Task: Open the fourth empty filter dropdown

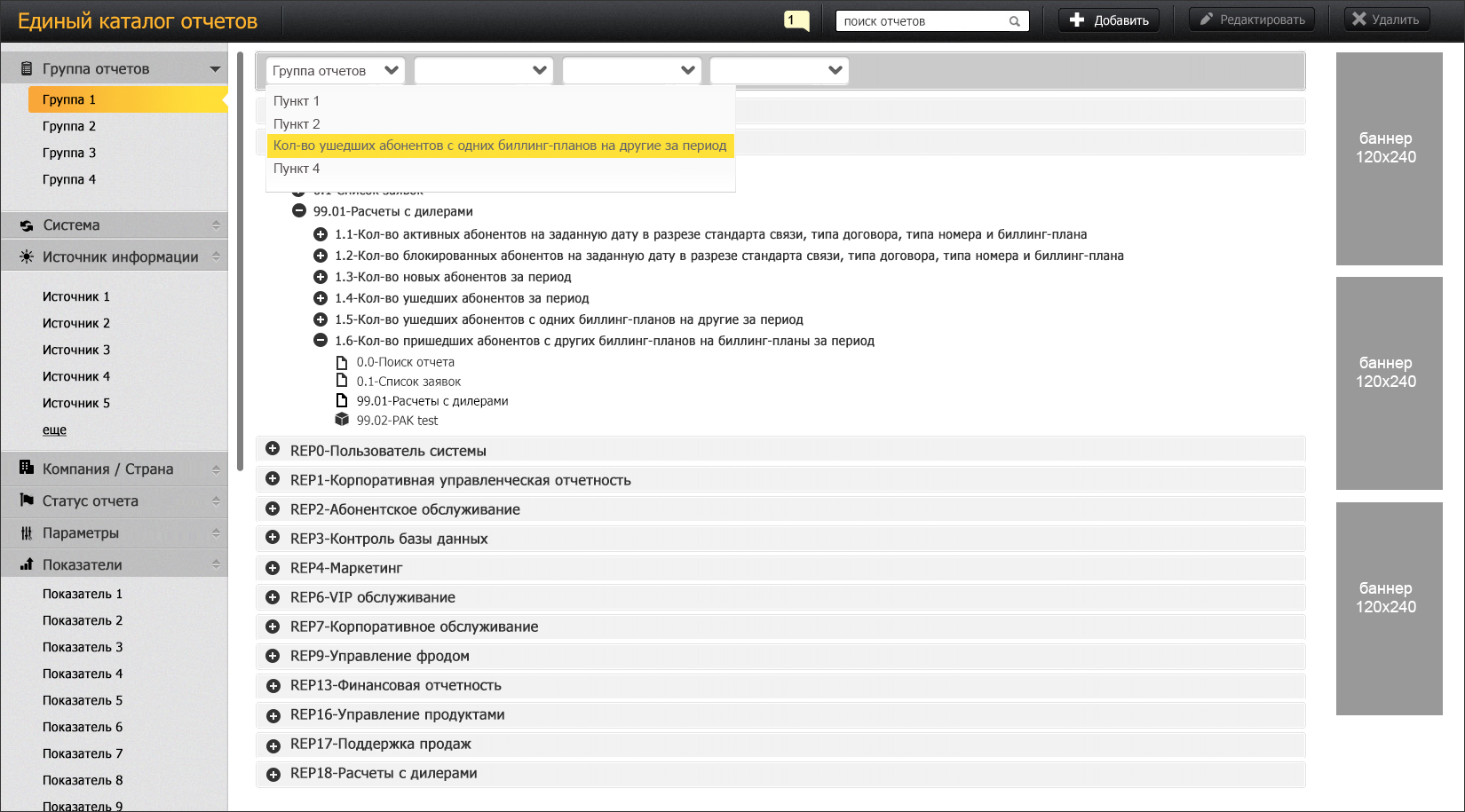Action: [780, 70]
